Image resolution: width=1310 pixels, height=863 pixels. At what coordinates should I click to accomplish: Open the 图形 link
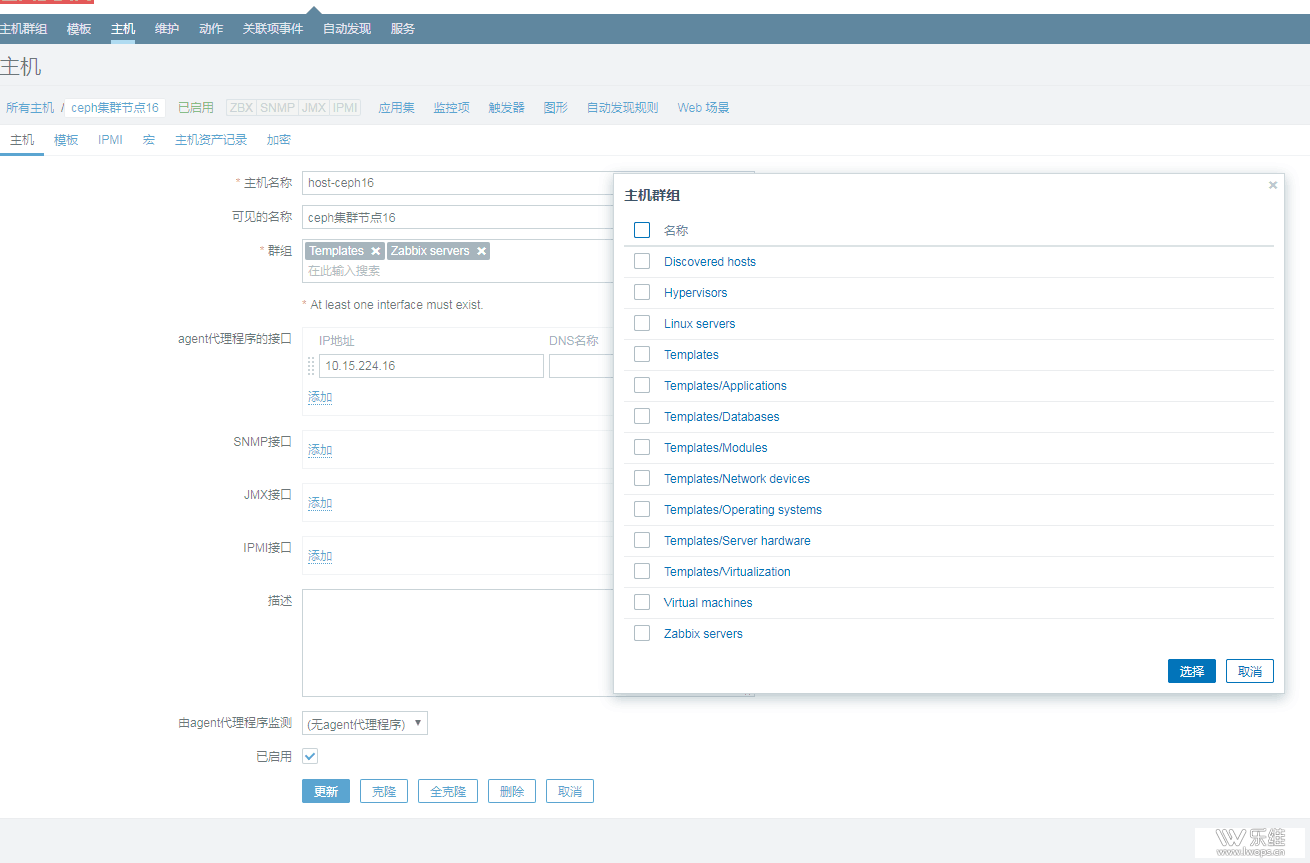(555, 107)
